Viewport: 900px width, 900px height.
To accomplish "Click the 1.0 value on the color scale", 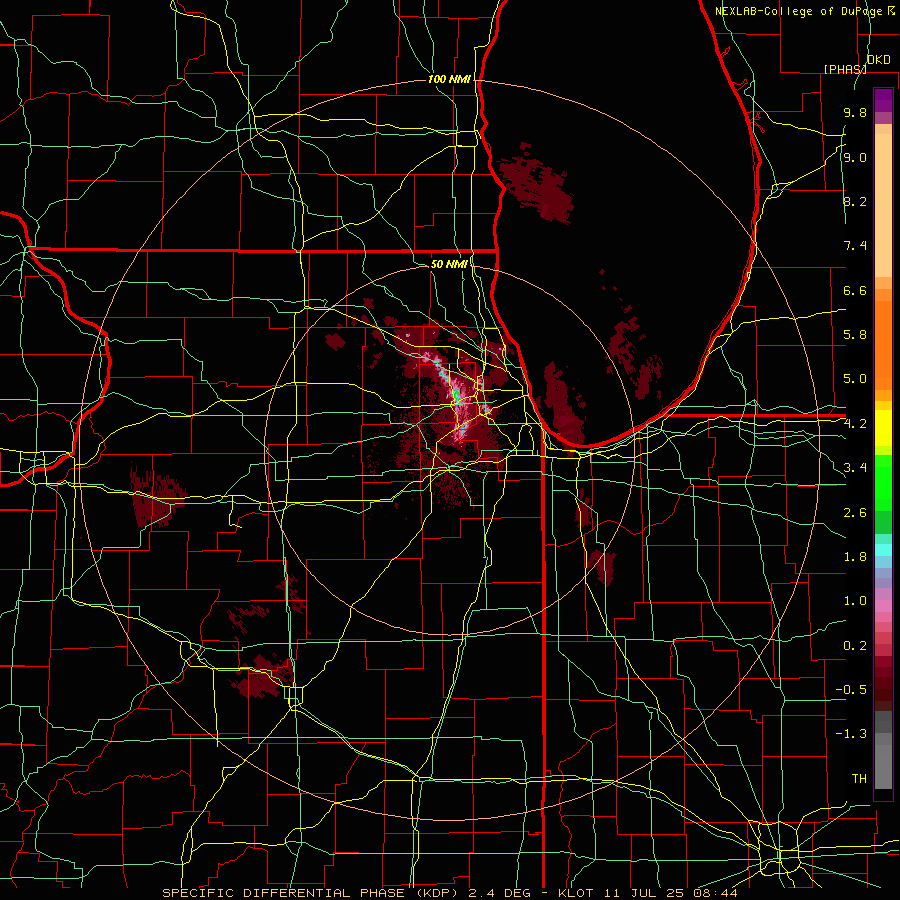I will (855, 601).
